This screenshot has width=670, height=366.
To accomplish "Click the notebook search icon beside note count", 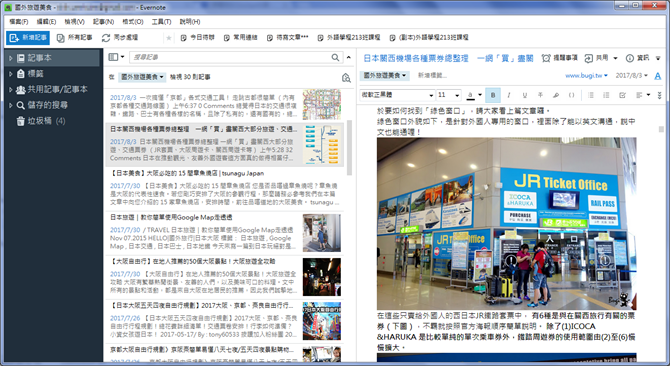I will point(346,77).
